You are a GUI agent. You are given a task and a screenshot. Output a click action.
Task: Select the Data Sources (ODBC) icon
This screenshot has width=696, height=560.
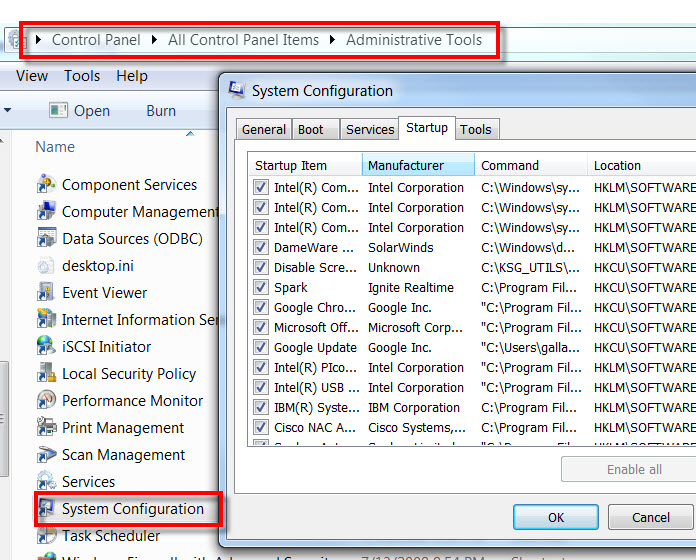click(x=46, y=238)
